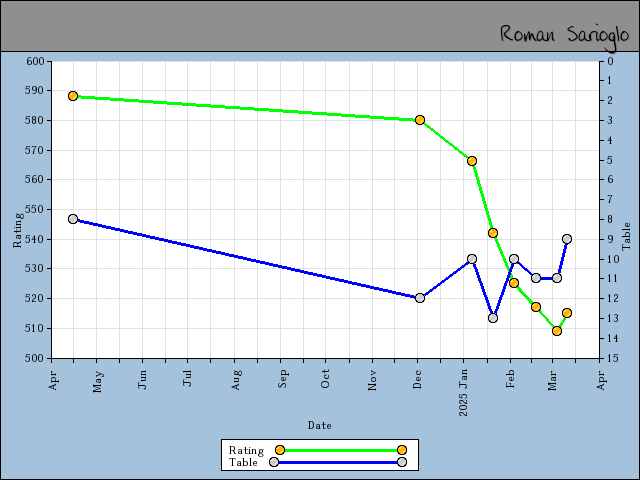Click the 'Roman Sarioglo' title text

click(x=564, y=36)
